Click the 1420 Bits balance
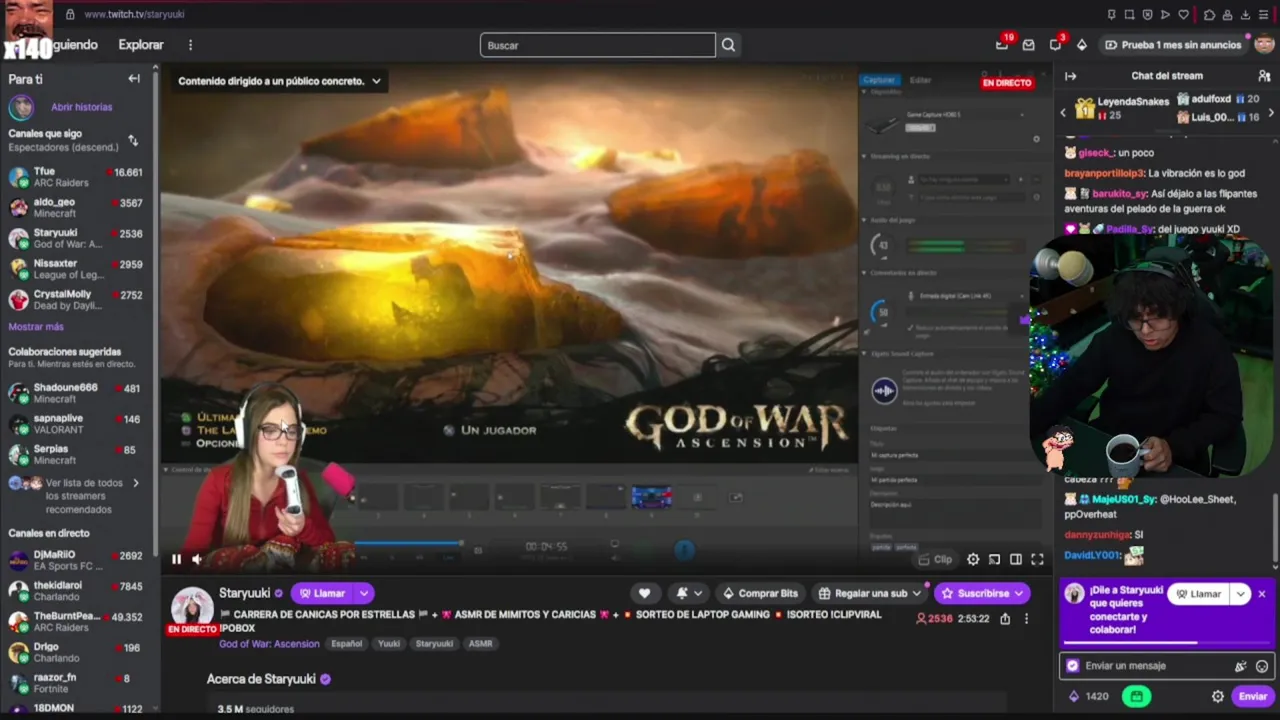The height and width of the screenshot is (720, 1280). [x=1088, y=697]
